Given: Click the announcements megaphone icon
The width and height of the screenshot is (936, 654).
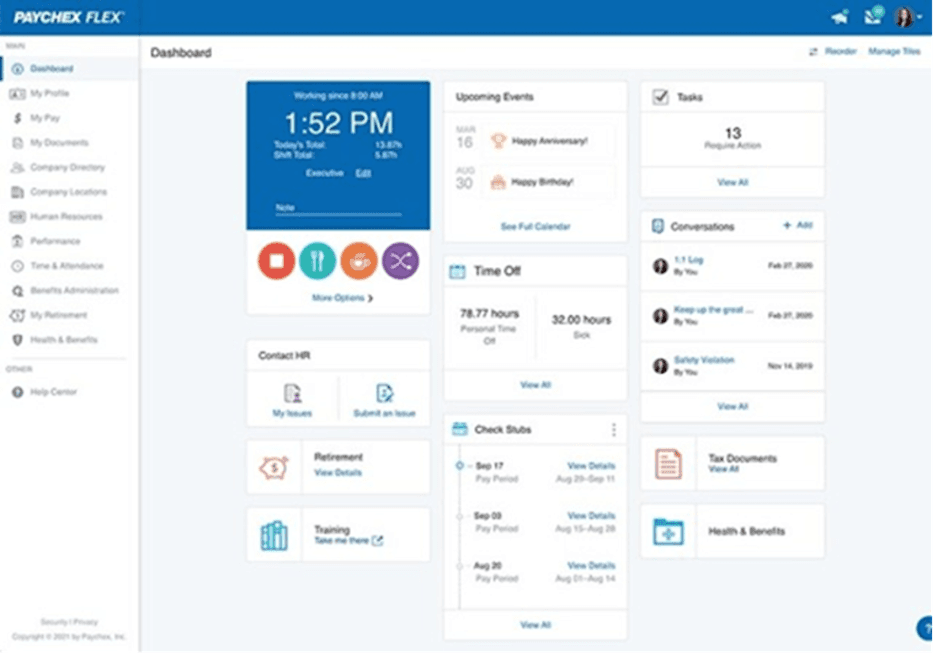Looking at the screenshot, I should (840, 17).
